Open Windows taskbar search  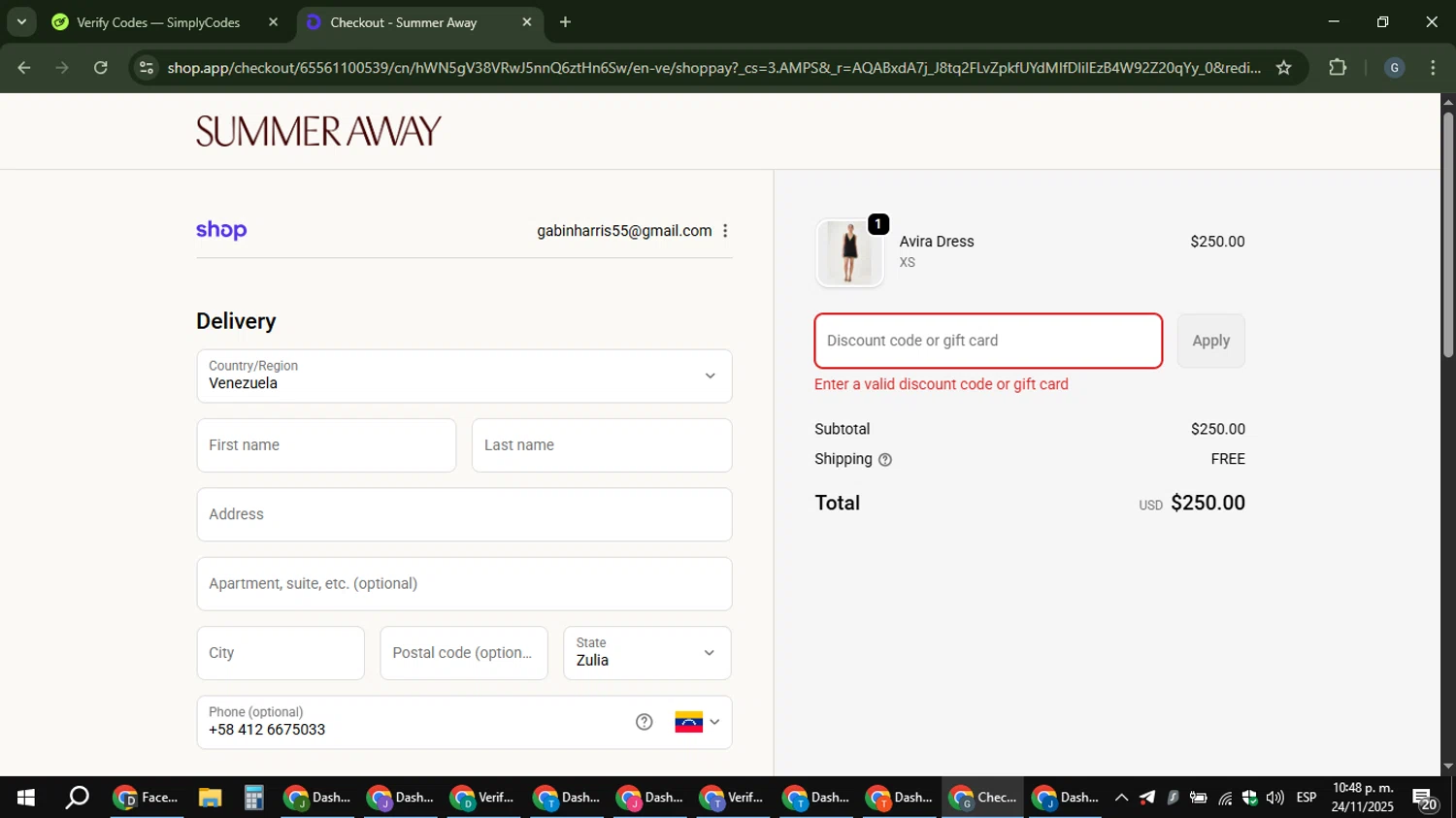pos(77,798)
